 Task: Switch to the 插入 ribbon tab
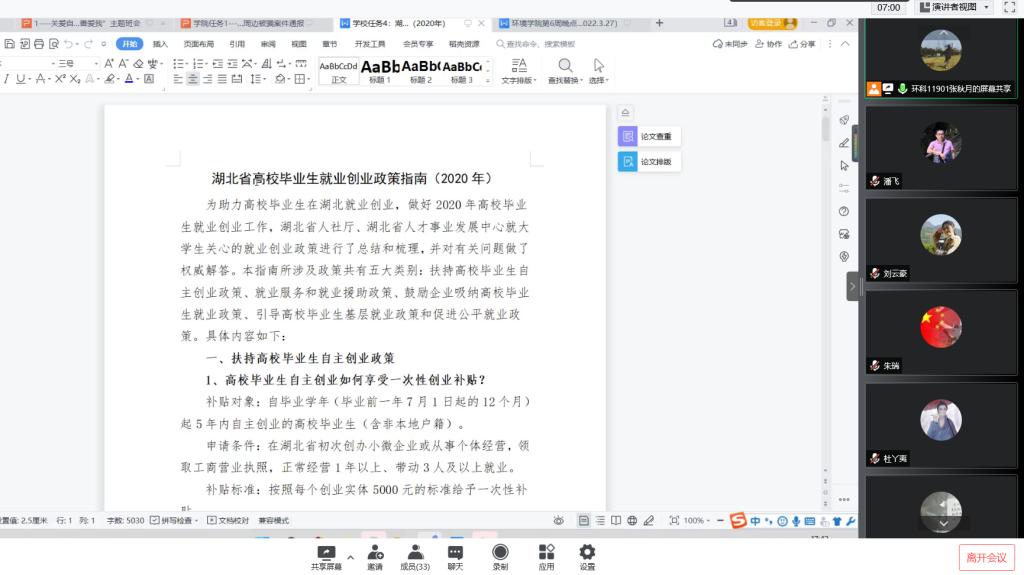[160, 44]
